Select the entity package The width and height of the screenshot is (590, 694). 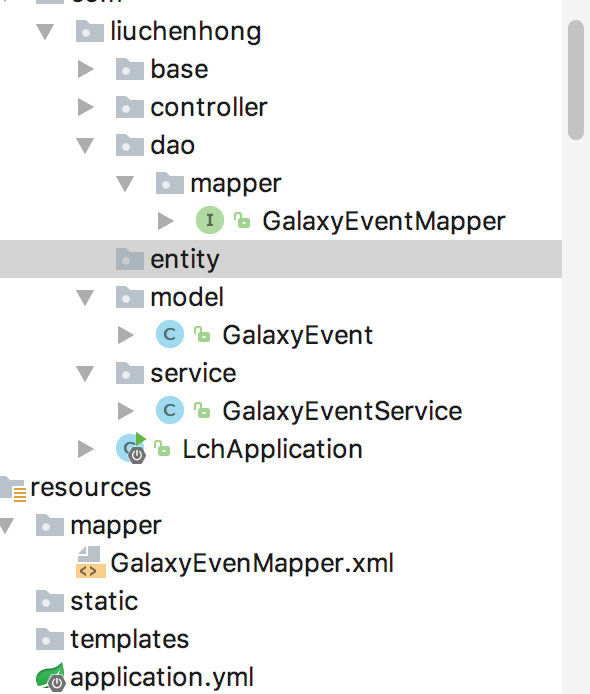point(281,259)
